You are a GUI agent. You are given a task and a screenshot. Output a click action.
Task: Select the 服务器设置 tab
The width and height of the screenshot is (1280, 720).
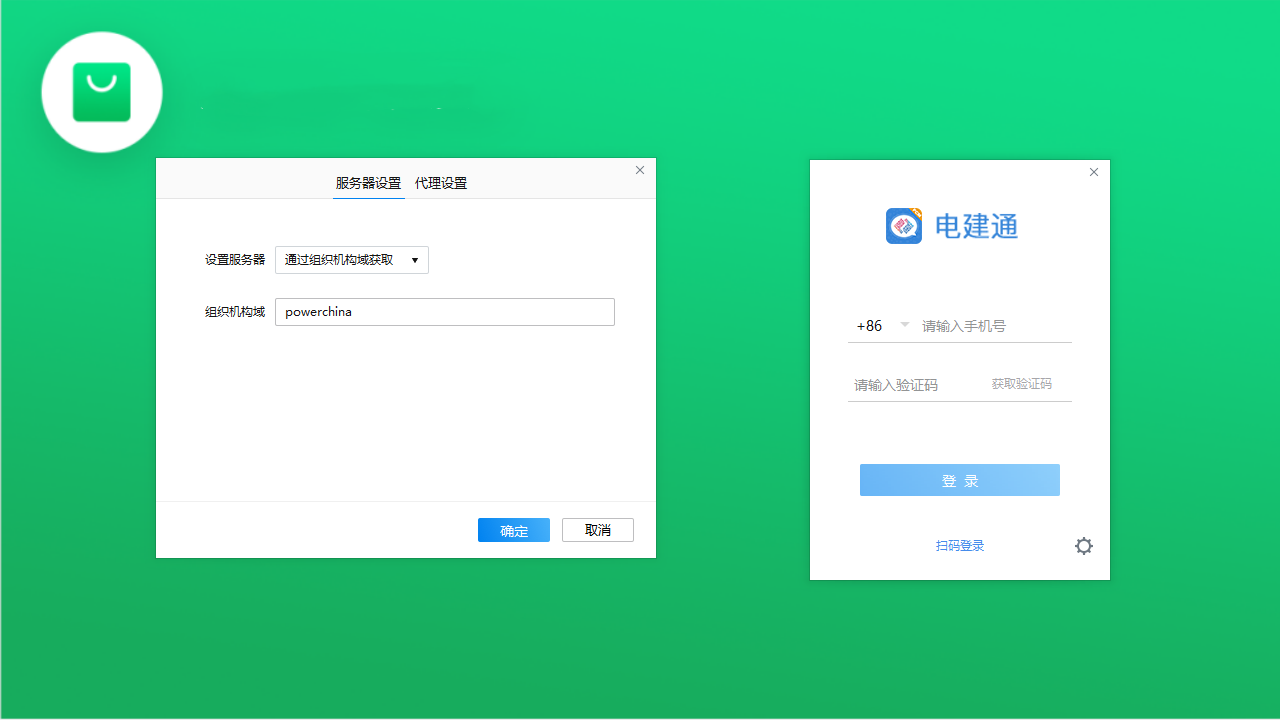click(x=368, y=183)
